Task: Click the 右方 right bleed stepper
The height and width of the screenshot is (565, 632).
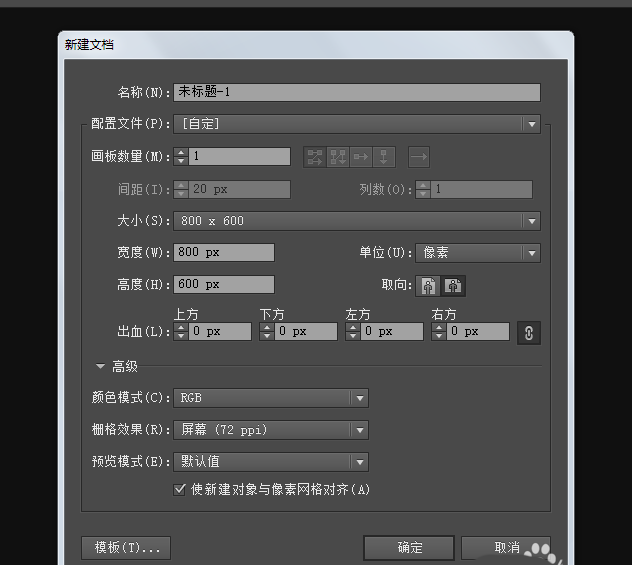Action: 439,332
